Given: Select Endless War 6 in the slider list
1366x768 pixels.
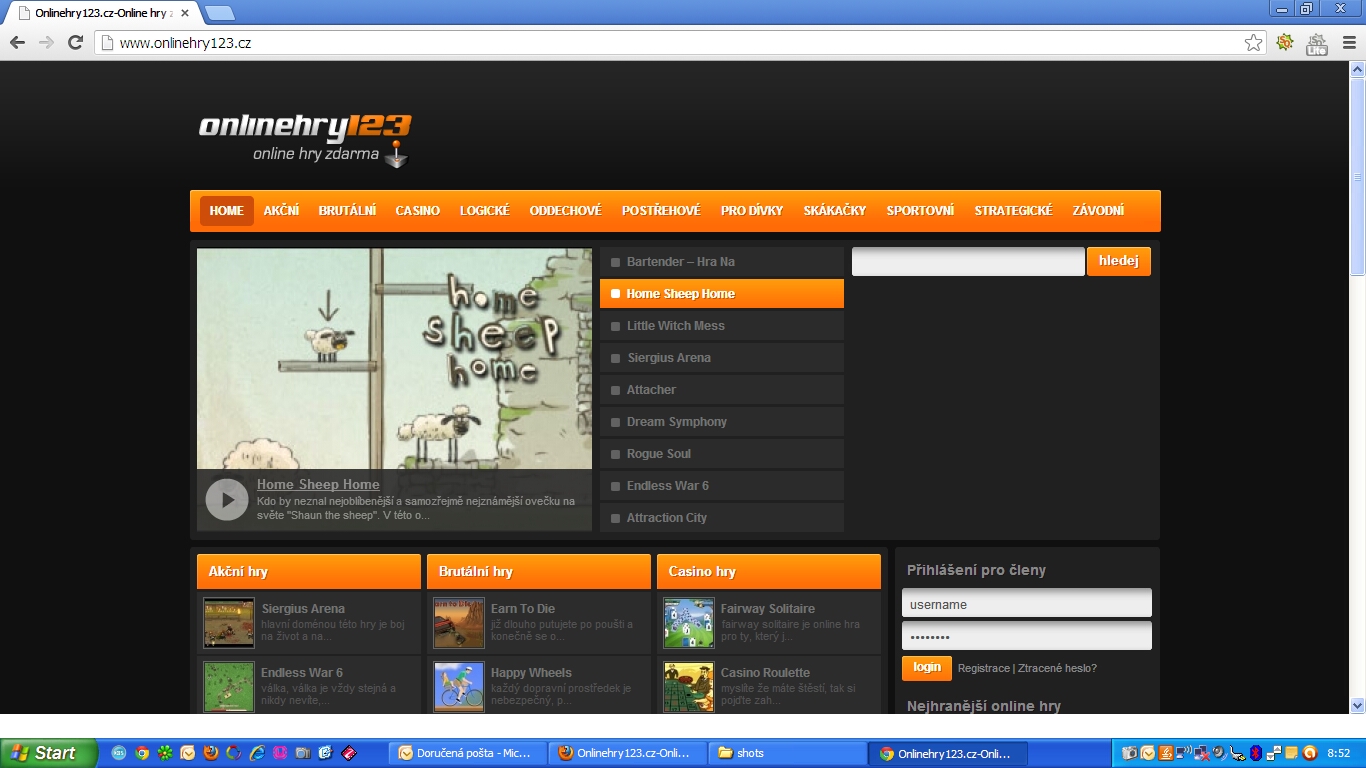Looking at the screenshot, I should point(722,486).
